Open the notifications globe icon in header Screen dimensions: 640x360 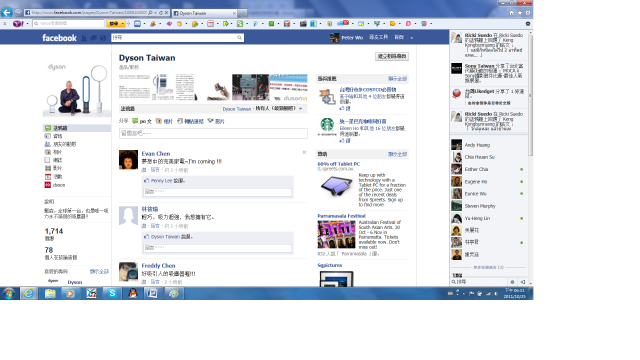(x=103, y=38)
